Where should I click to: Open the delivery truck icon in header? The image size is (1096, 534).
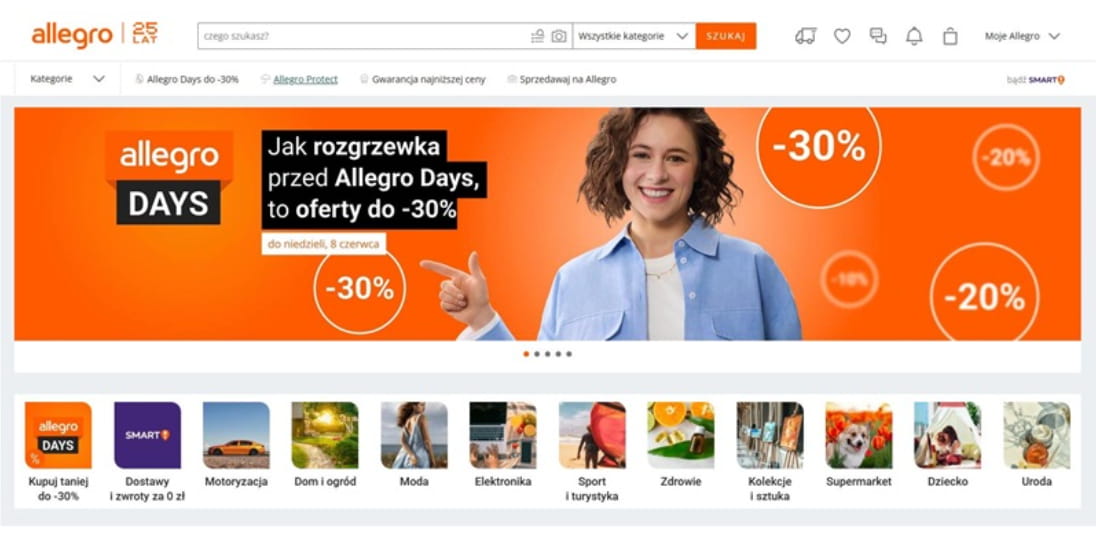click(x=805, y=36)
